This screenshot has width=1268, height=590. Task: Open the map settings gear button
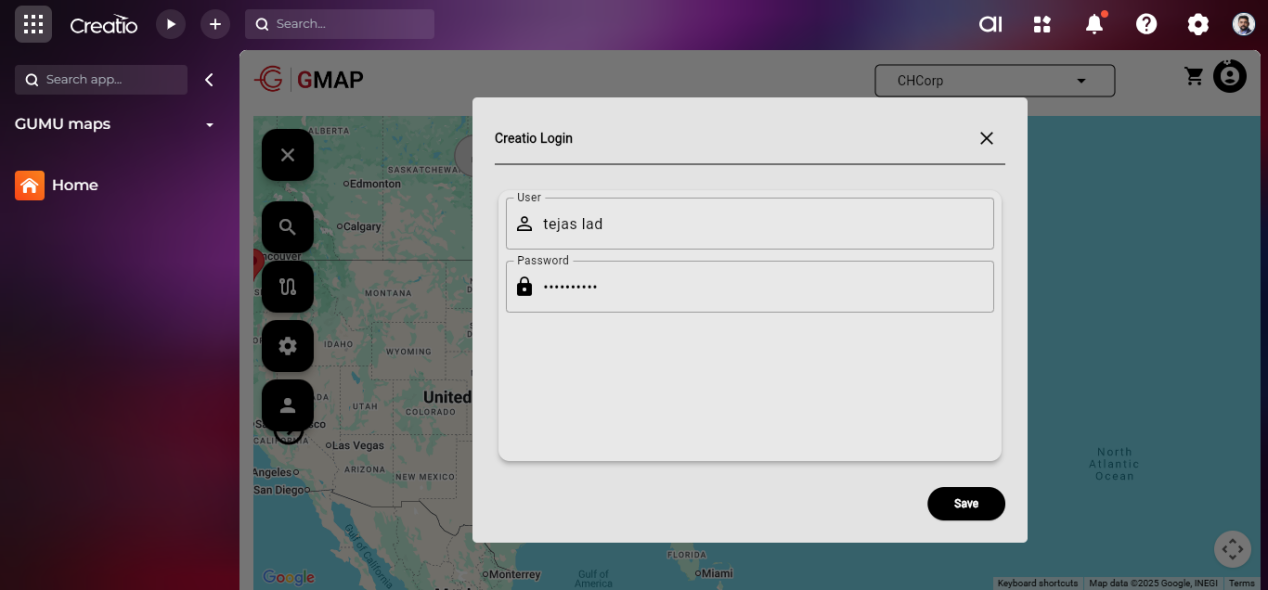[x=288, y=346]
